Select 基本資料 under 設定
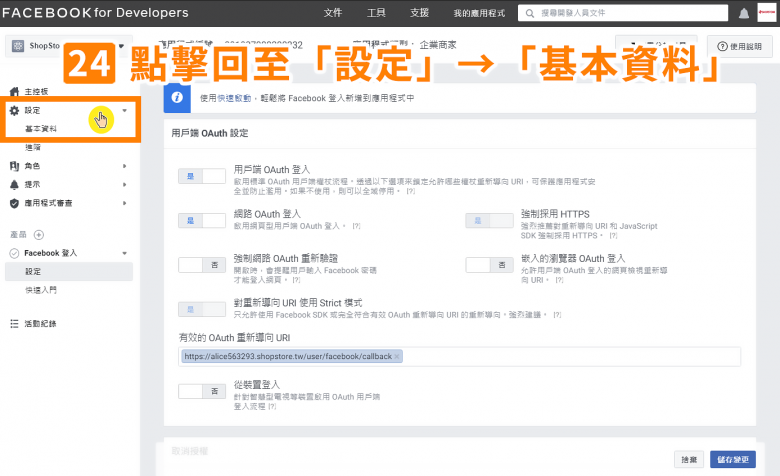 coord(41,129)
